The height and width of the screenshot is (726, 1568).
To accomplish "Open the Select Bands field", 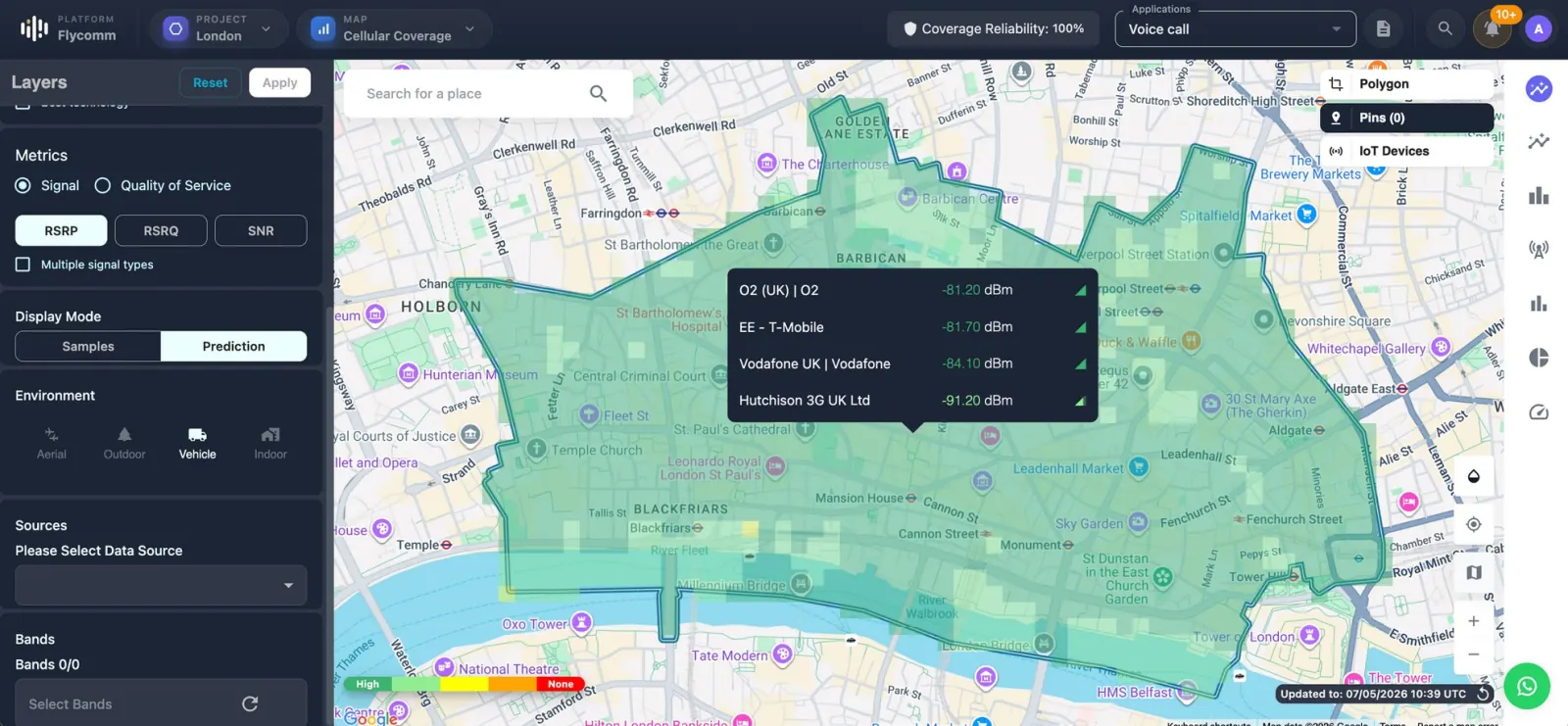I will [x=161, y=703].
